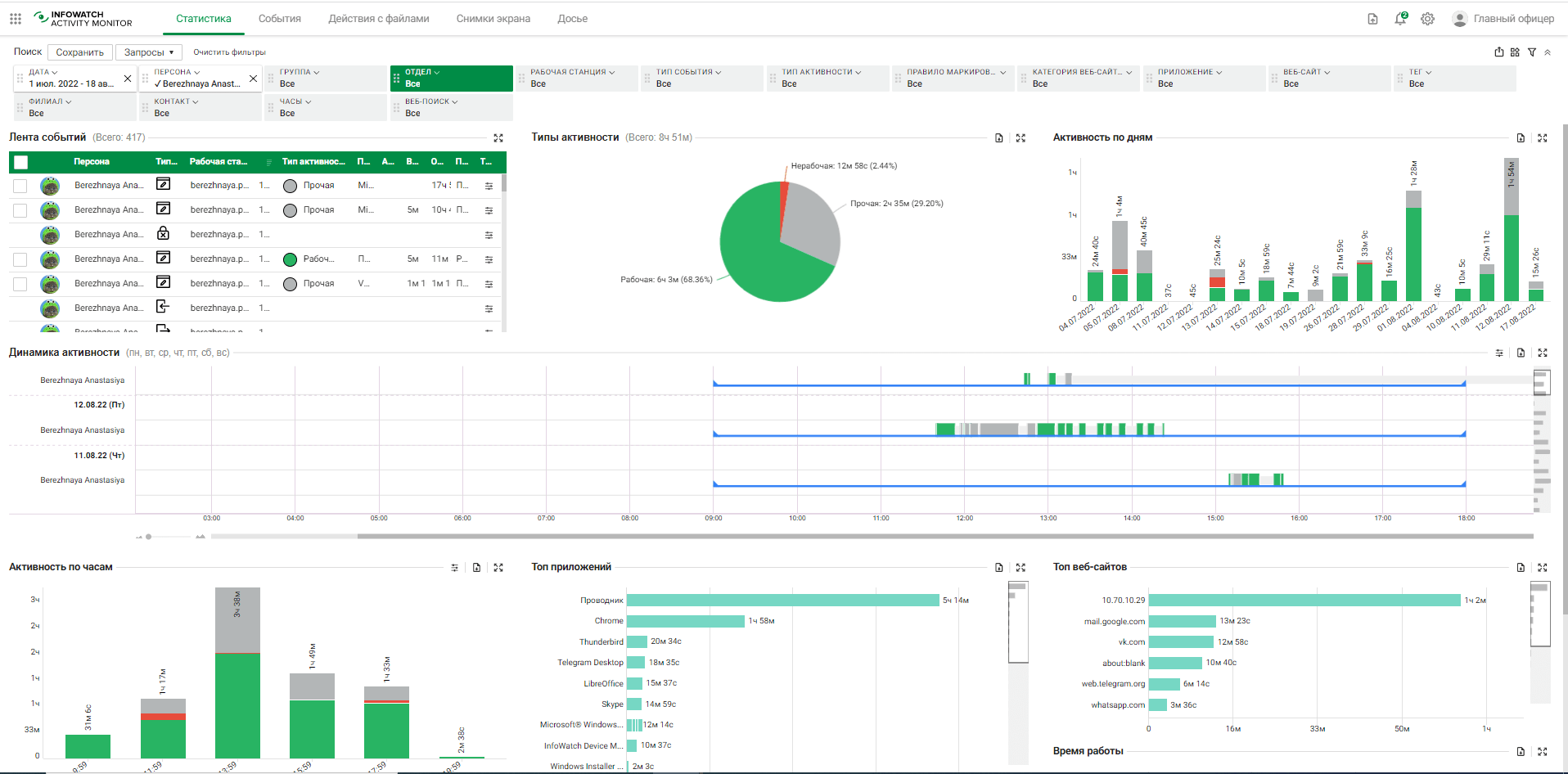Check the first event row checkbox
1568x774 pixels.
pyautogui.click(x=20, y=187)
